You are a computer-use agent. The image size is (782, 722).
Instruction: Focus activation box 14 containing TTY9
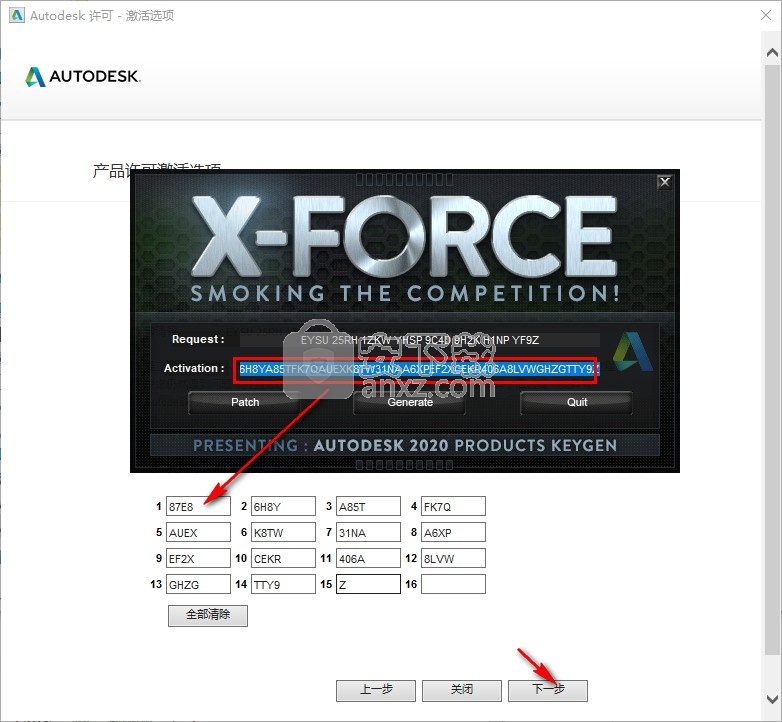pyautogui.click(x=283, y=584)
